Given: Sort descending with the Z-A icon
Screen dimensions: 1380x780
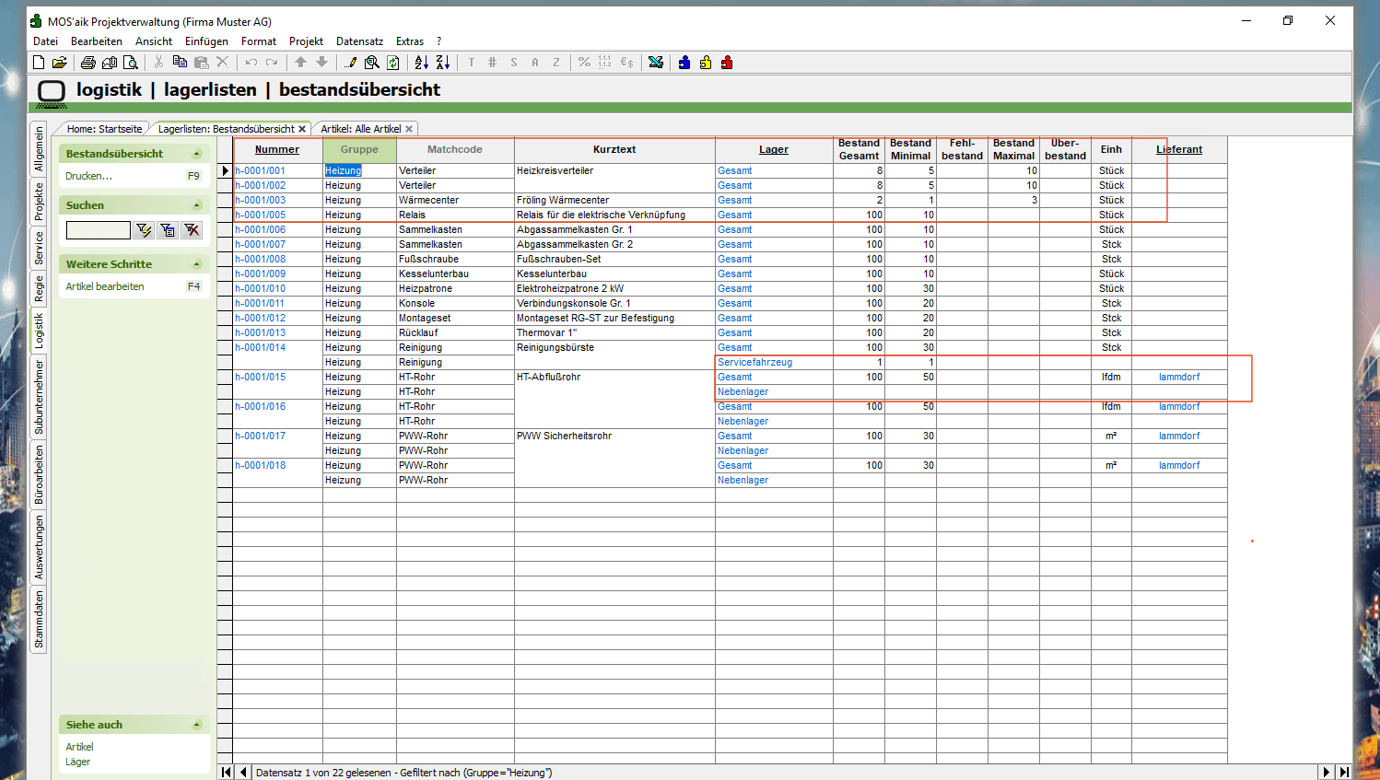Looking at the screenshot, I should (x=442, y=63).
